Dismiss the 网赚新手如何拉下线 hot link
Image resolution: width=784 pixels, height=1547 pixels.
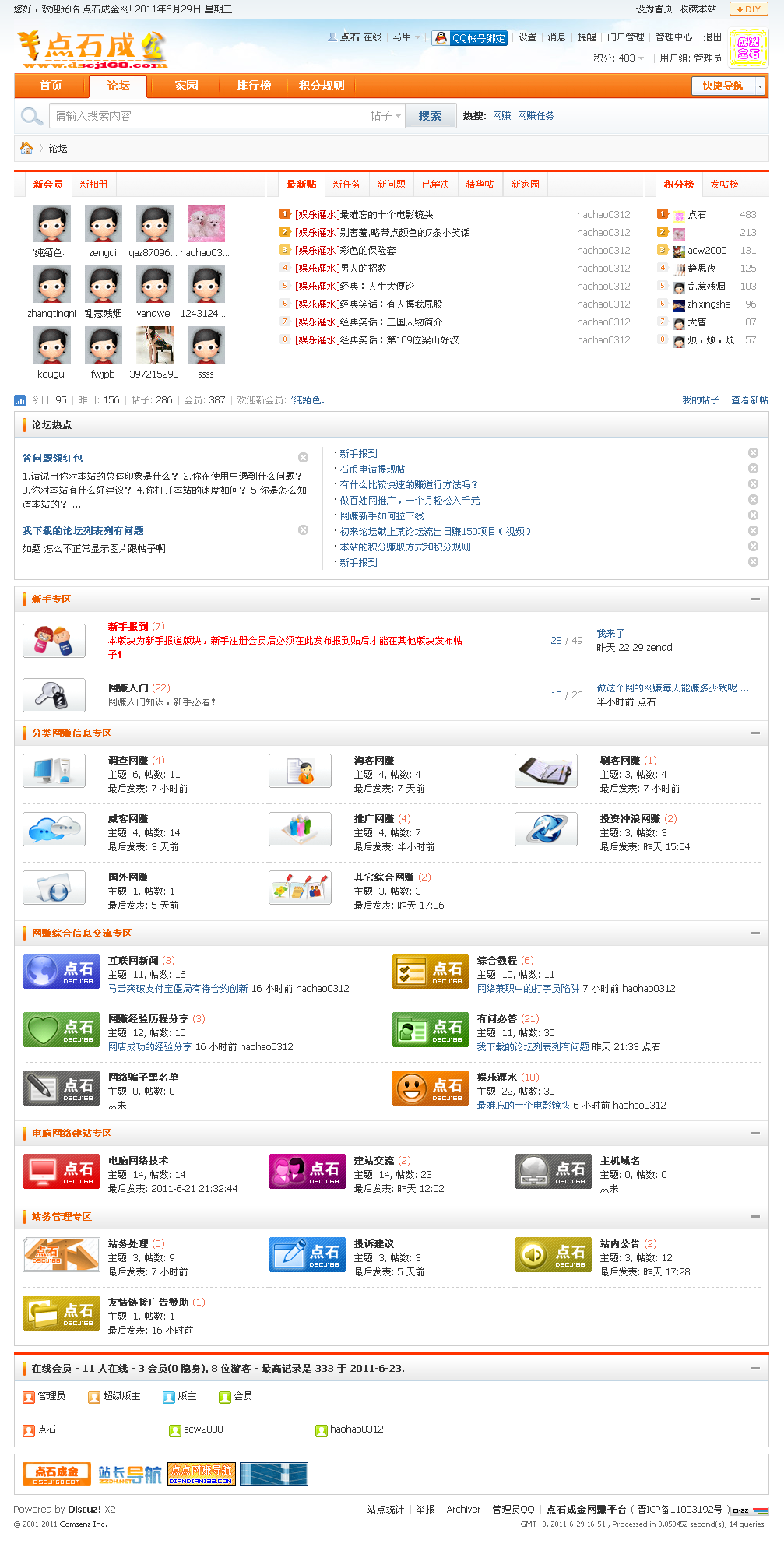pos(753,515)
